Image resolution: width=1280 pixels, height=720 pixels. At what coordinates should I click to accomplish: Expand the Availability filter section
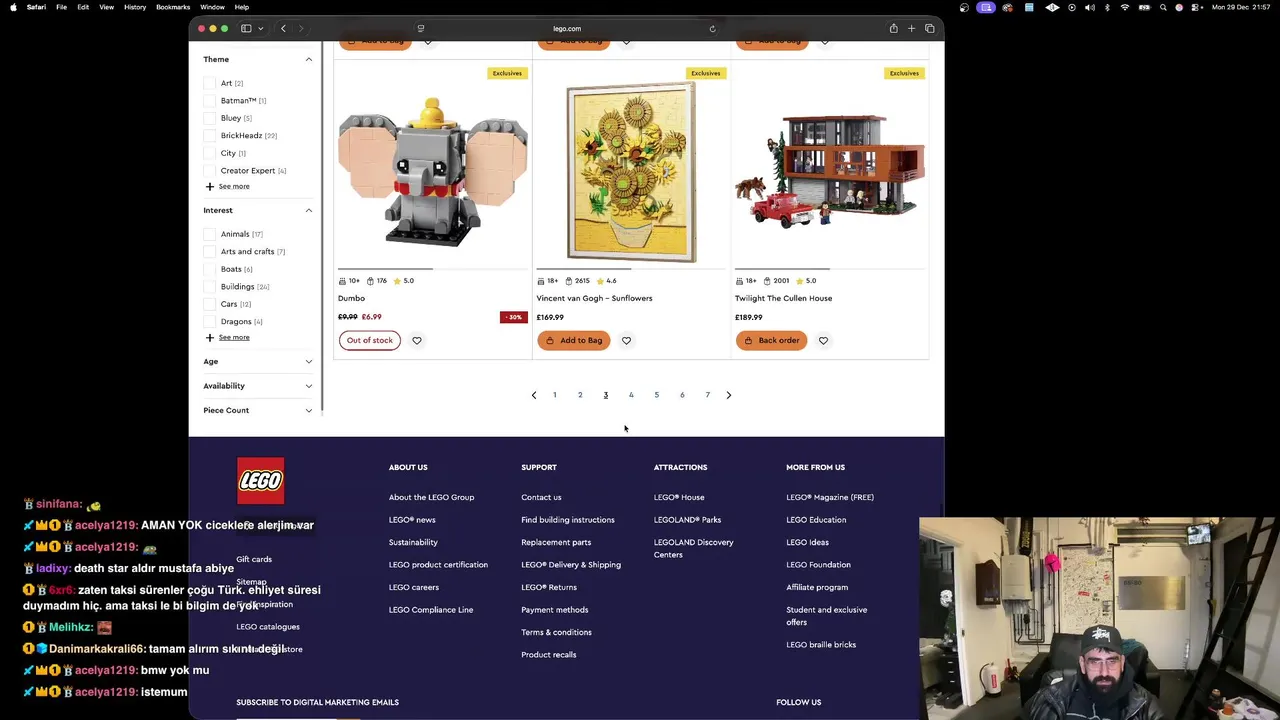pyautogui.click(x=308, y=386)
